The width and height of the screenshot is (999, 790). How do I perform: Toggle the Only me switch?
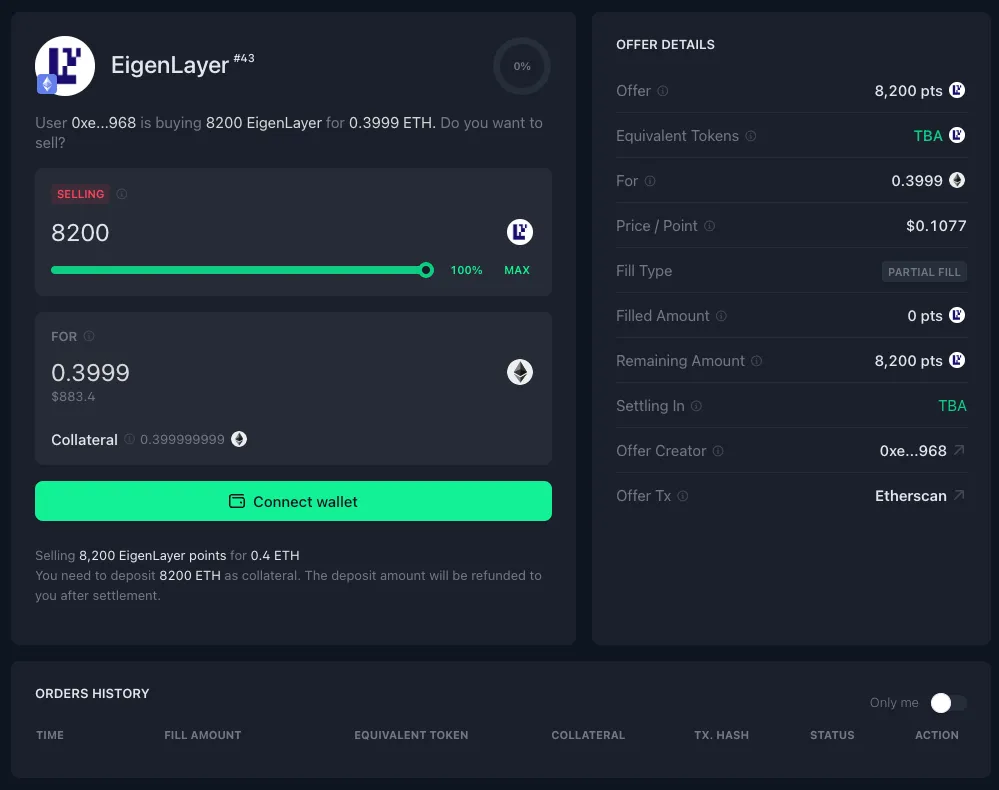[949, 703]
